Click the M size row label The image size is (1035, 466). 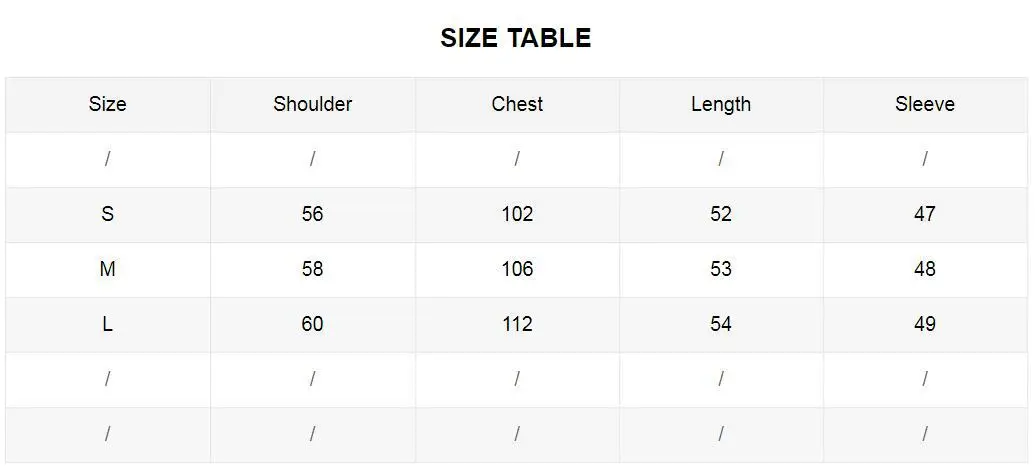coord(108,269)
